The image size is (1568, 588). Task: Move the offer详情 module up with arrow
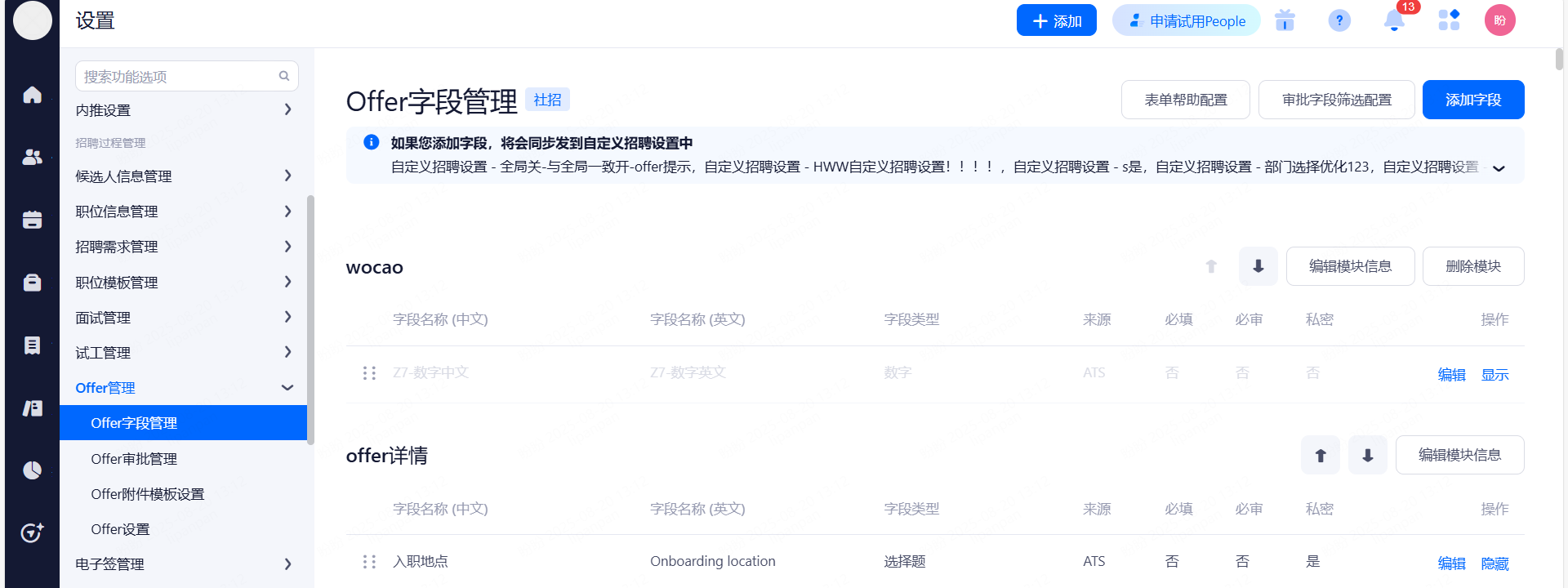point(1320,456)
